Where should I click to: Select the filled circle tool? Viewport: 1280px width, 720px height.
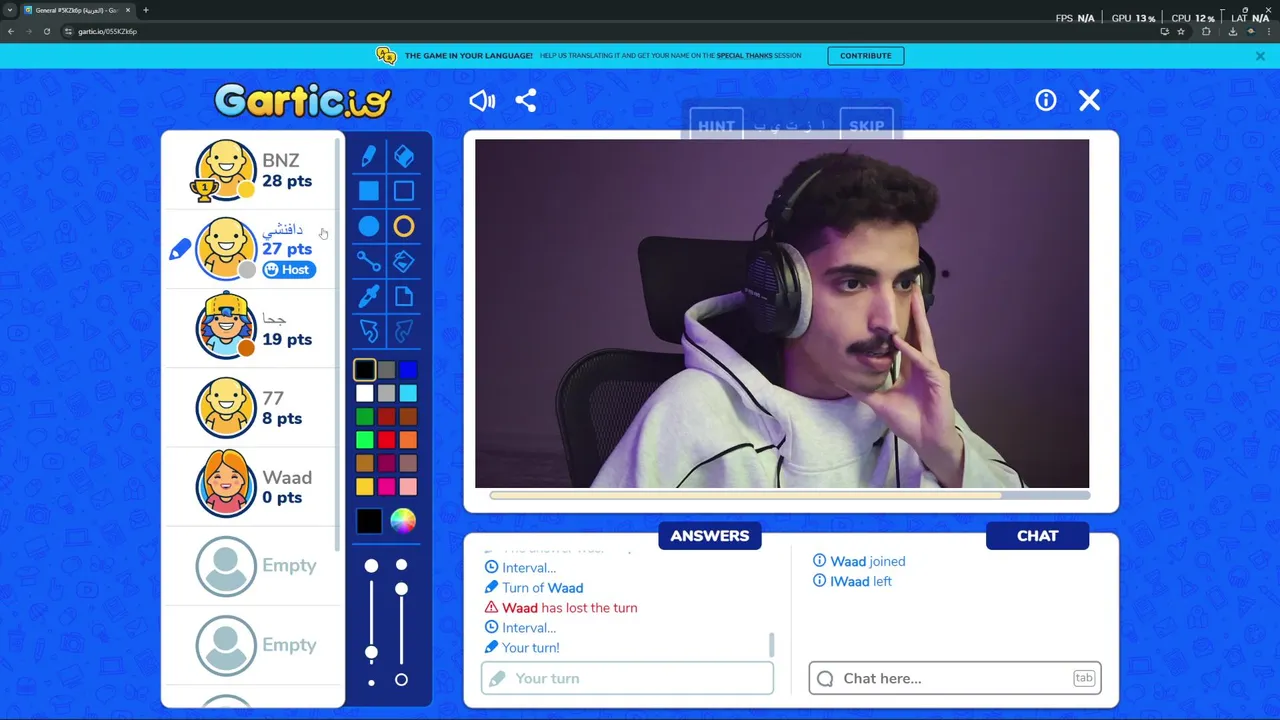point(369,226)
